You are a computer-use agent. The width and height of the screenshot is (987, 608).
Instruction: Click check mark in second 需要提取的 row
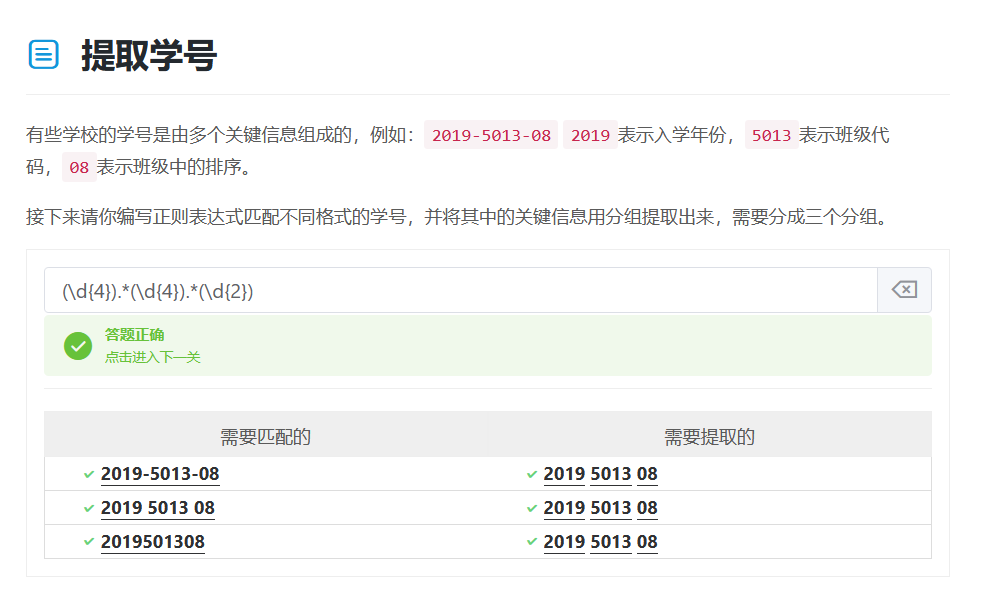point(532,508)
